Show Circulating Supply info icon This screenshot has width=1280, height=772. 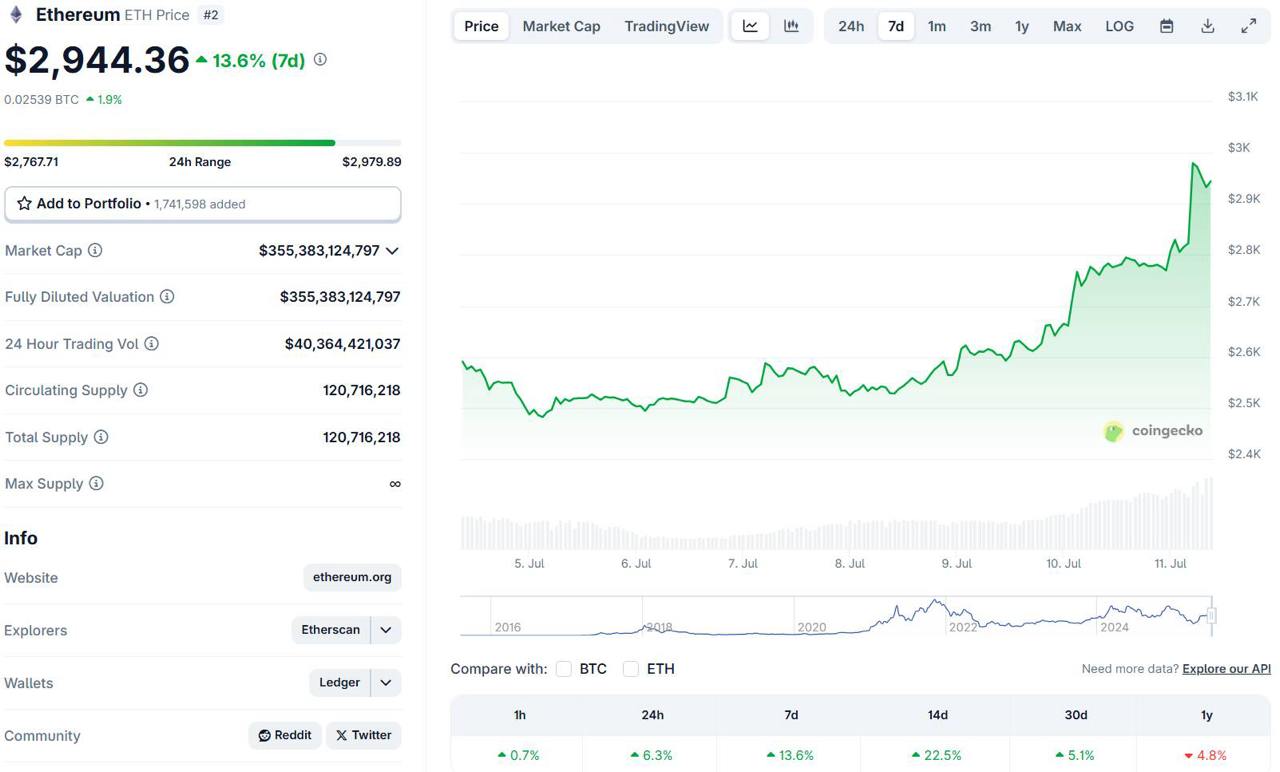[x=140, y=390]
